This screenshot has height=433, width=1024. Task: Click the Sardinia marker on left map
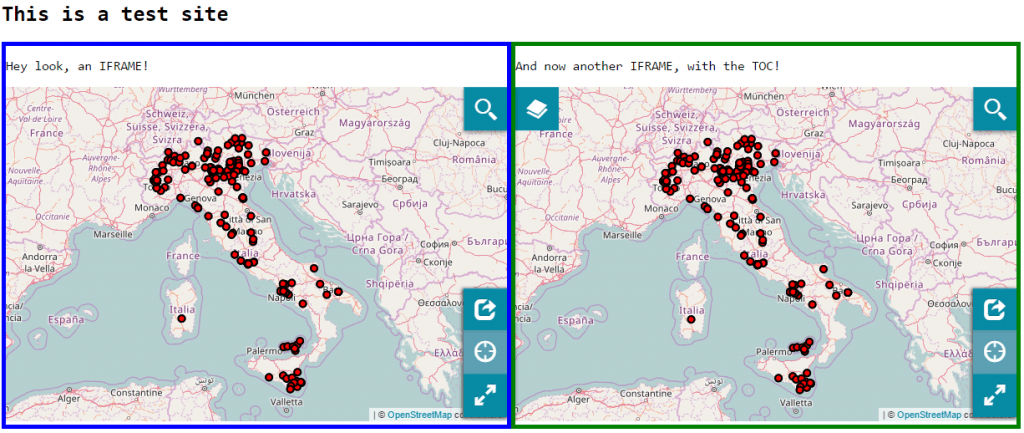point(180,319)
